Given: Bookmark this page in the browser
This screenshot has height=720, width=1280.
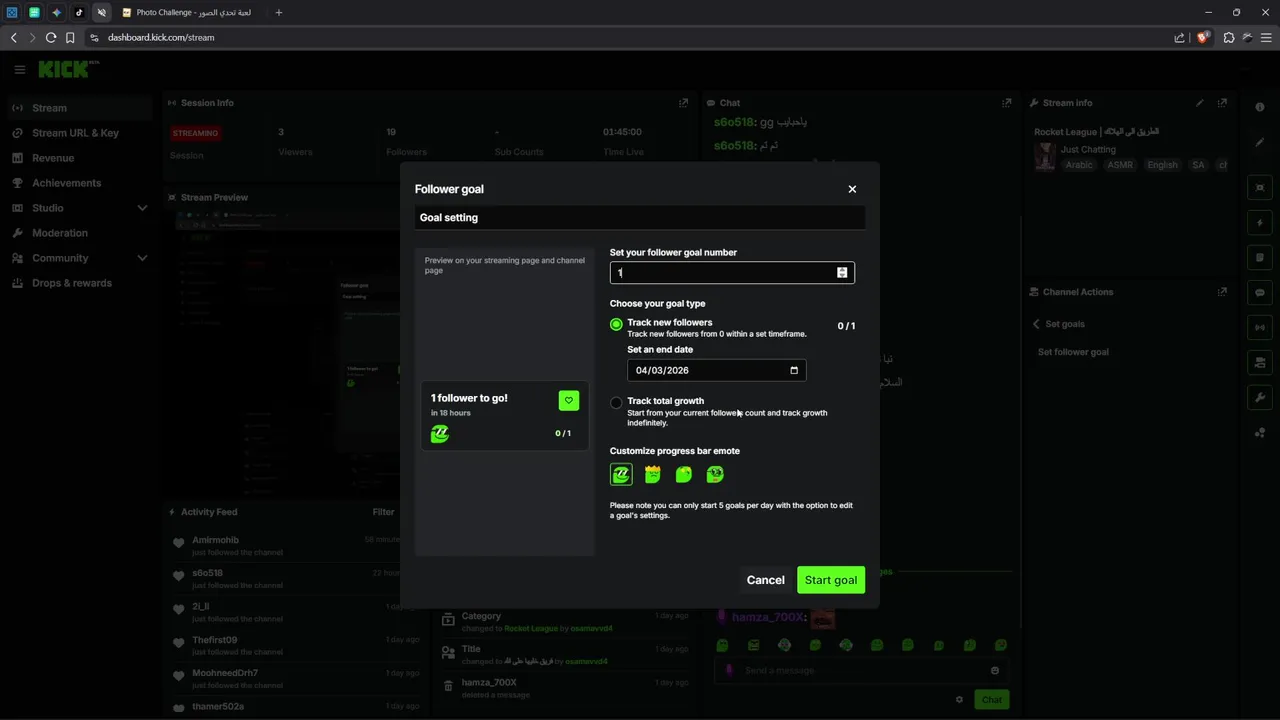Looking at the screenshot, I should [70, 37].
